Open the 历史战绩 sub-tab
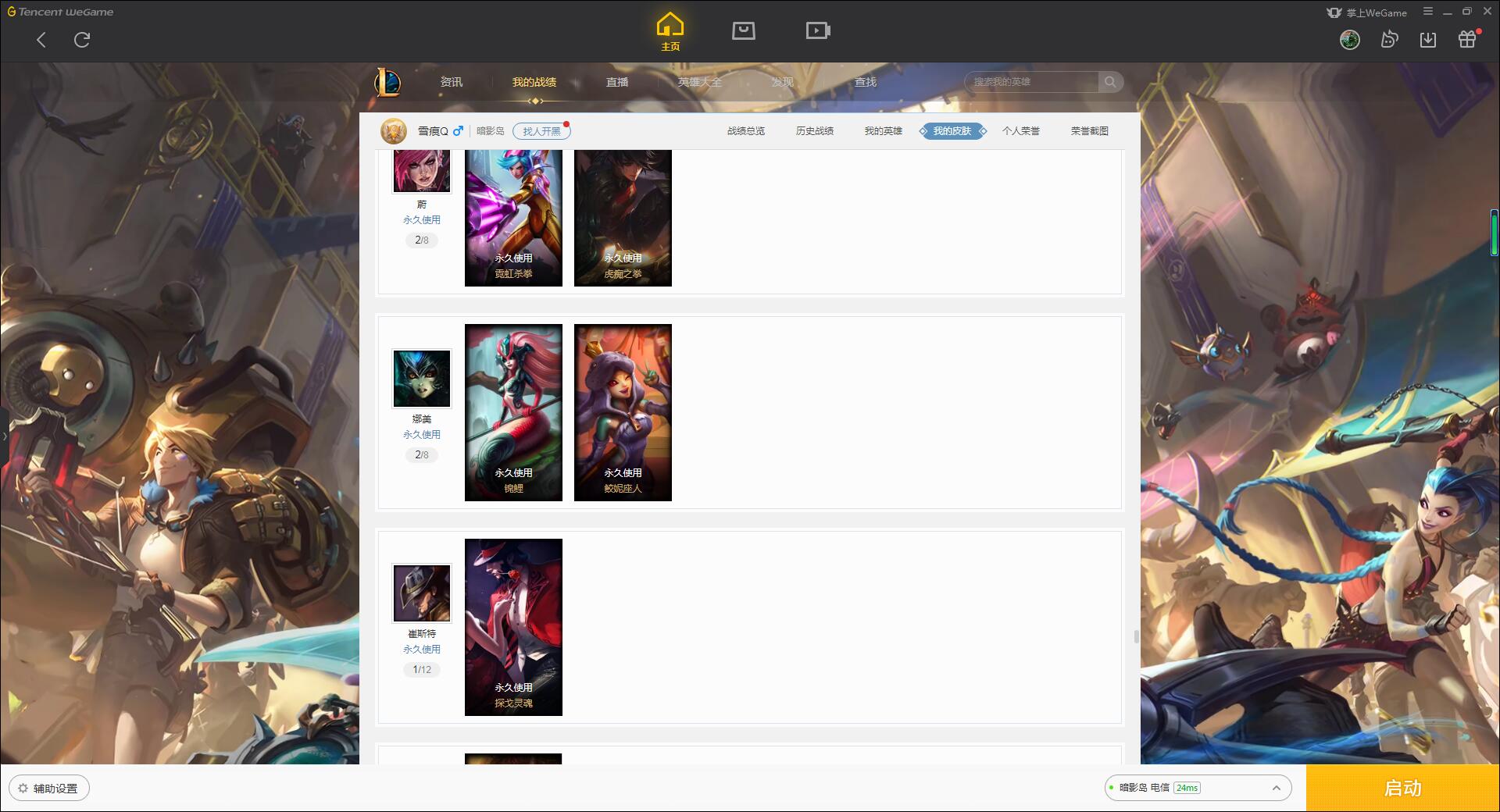 point(815,131)
